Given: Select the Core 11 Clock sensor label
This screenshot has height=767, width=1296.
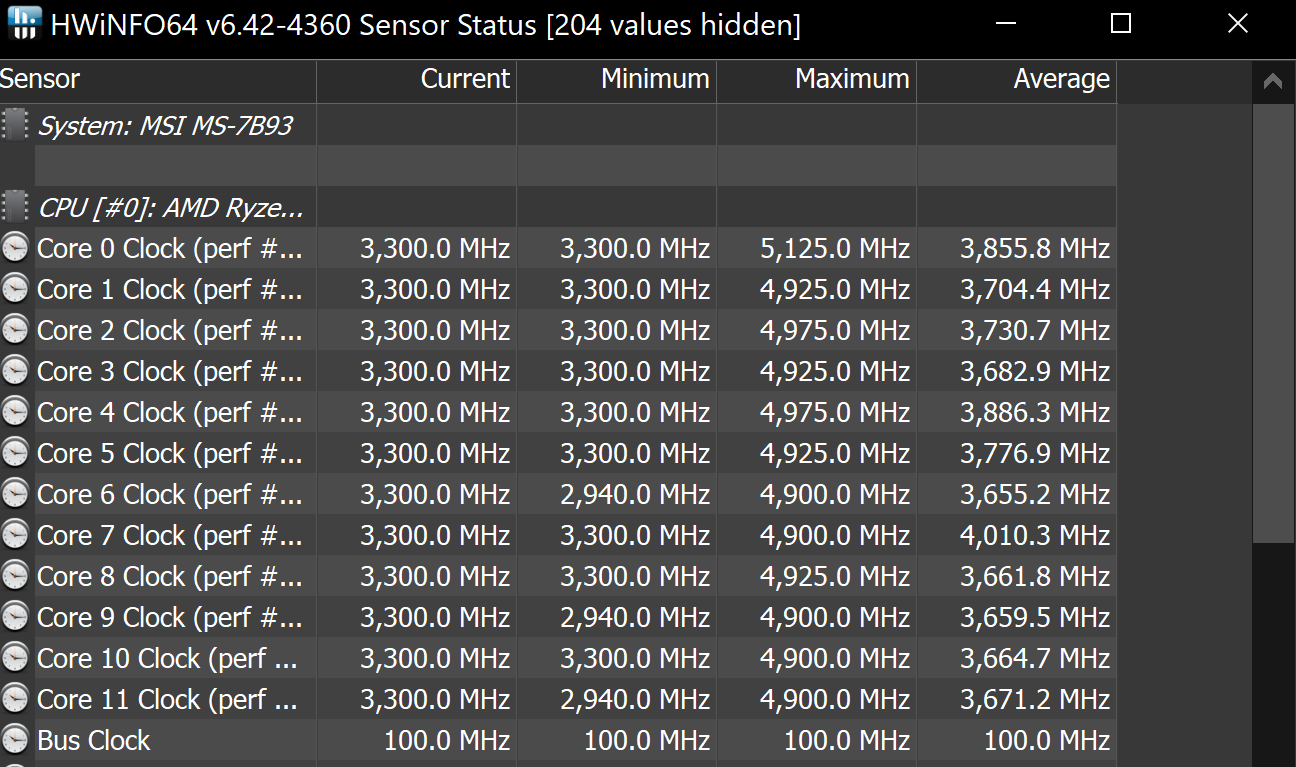Looking at the screenshot, I should coord(167,699).
